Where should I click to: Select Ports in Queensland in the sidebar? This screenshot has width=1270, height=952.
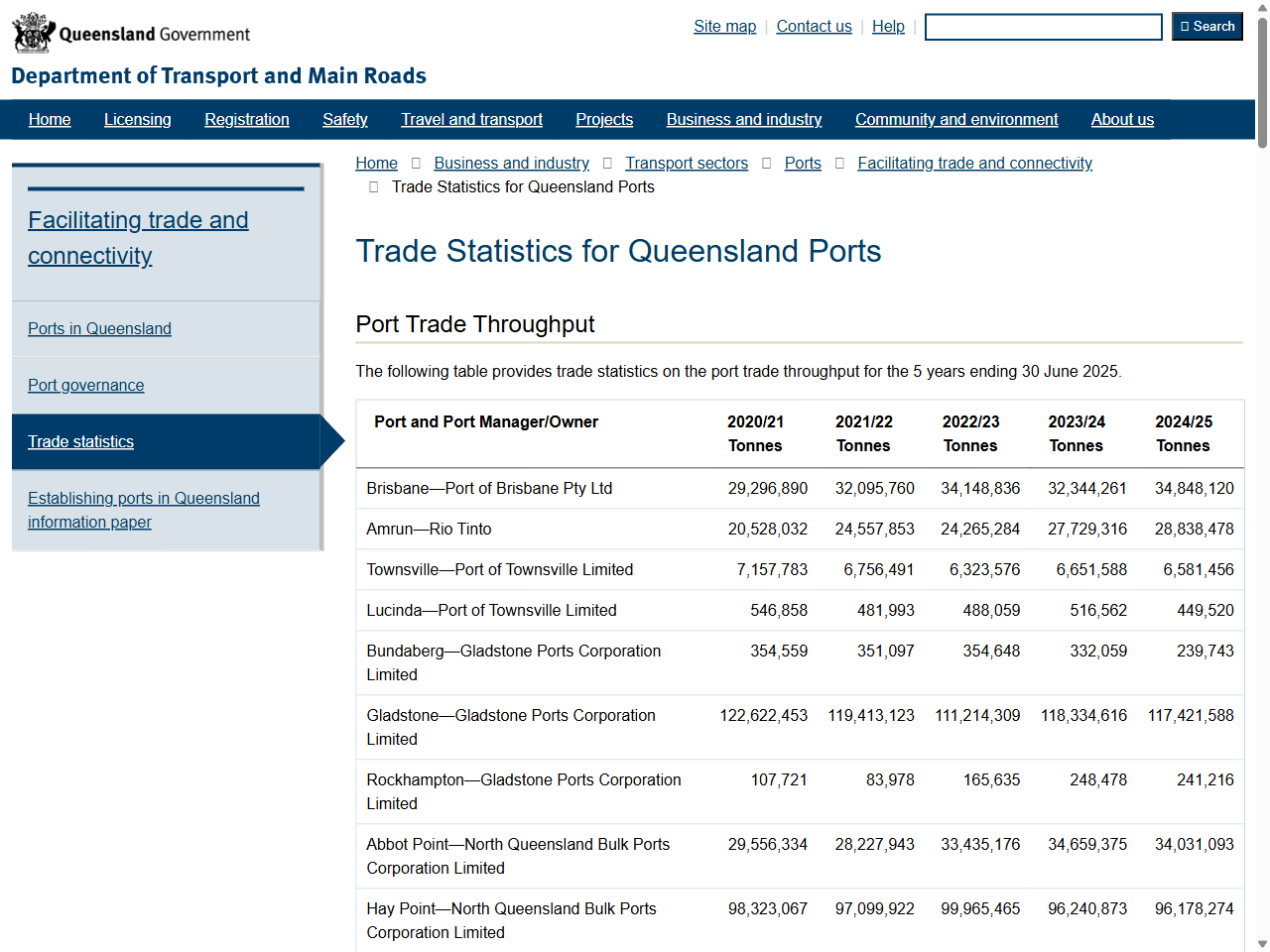99,328
